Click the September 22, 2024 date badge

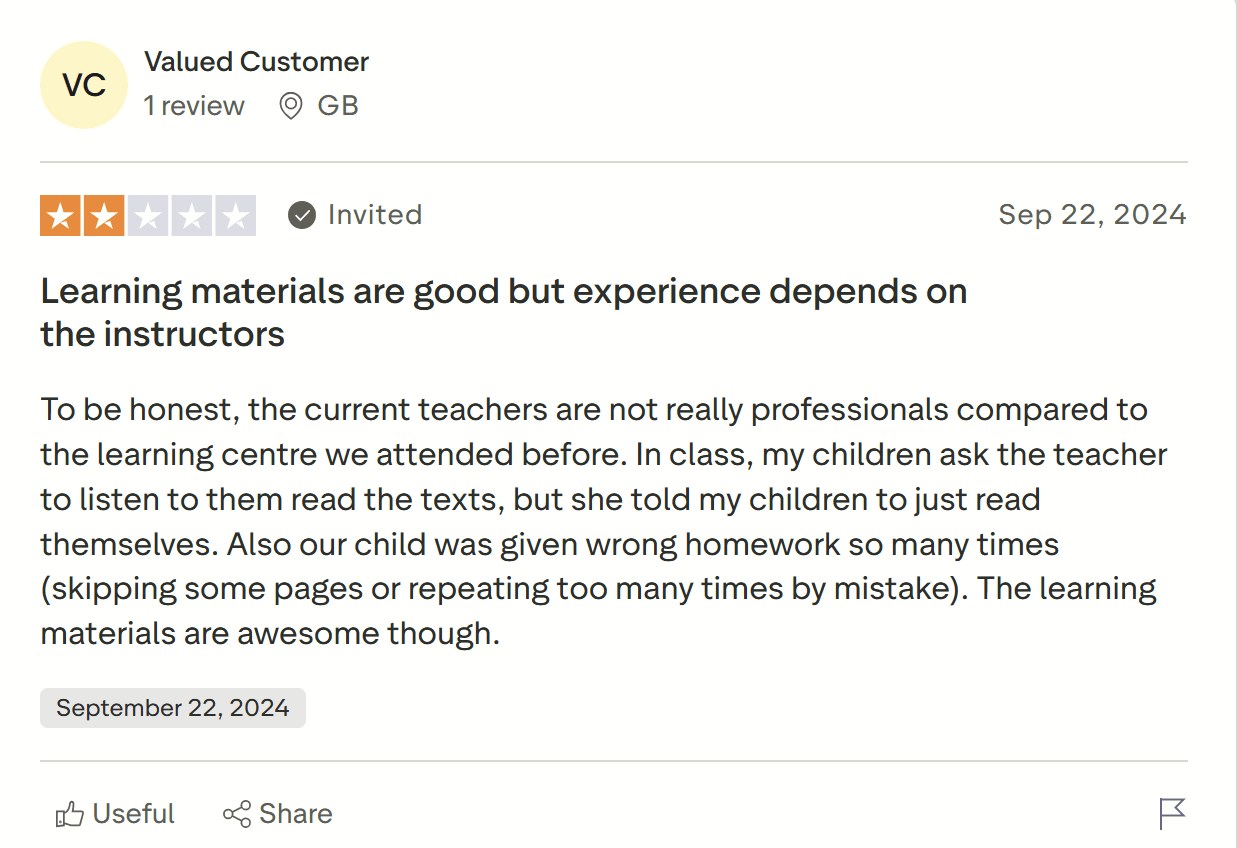pyautogui.click(x=173, y=708)
